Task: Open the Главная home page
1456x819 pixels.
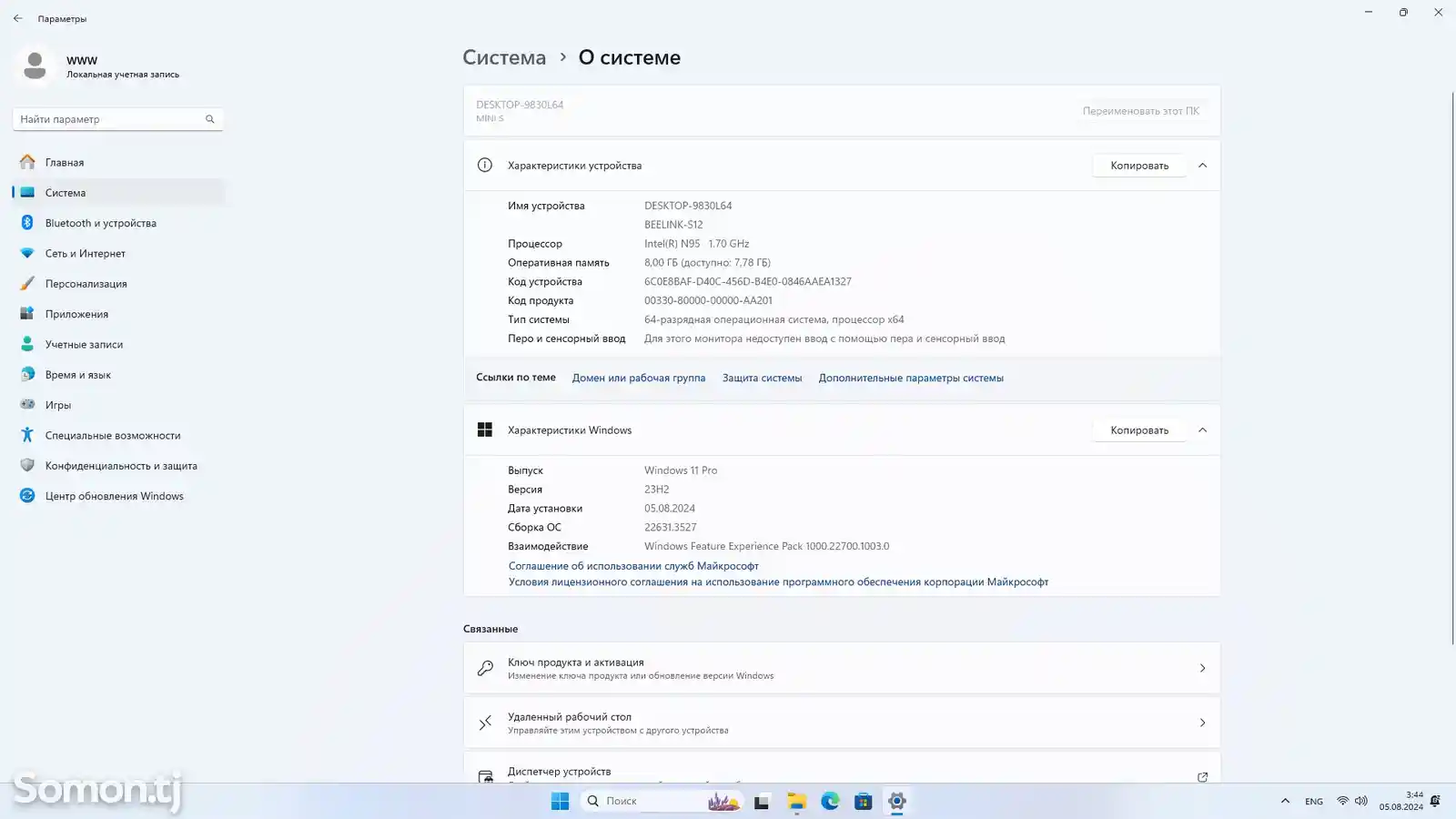Action: click(x=118, y=162)
